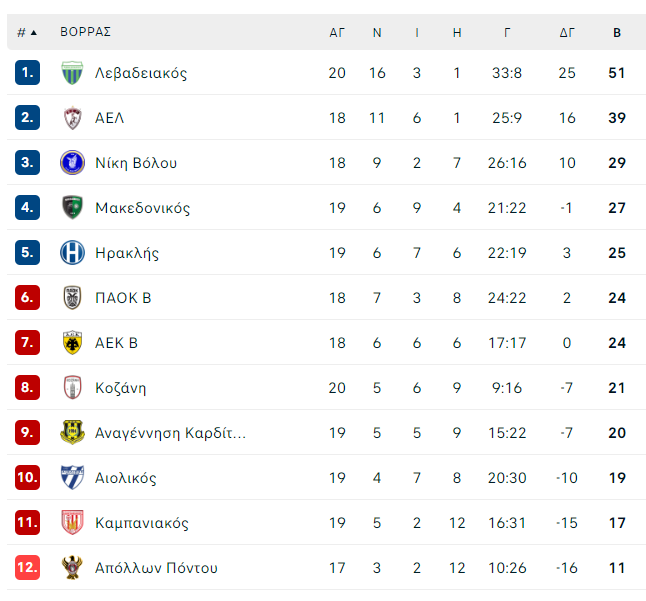The image size is (646, 601).
Task: Select the Αναγέννηση Καρδίτσας yellow crest
Action: pos(72,433)
